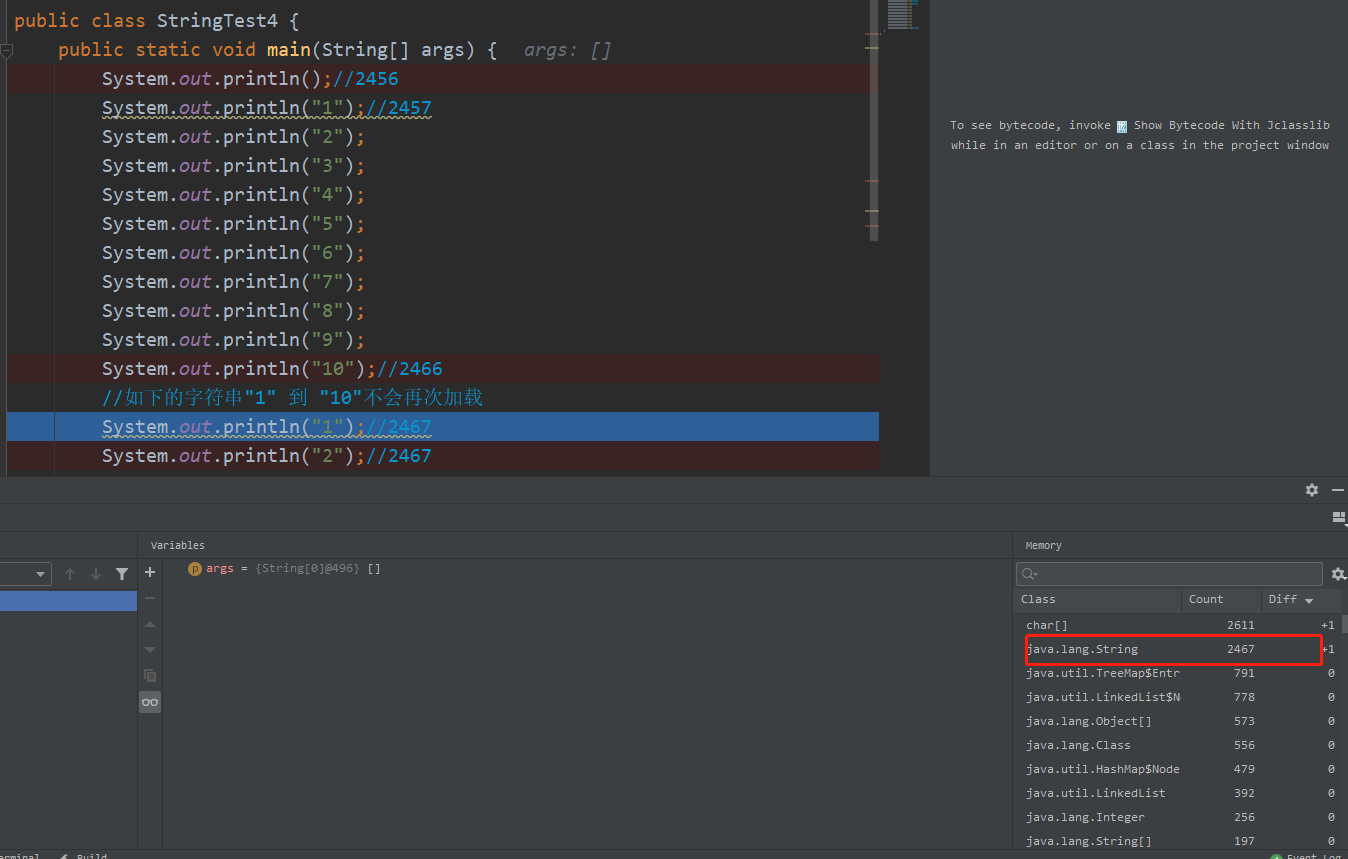This screenshot has height=859, width=1348.
Task: Select the char[] row in the Memory table
Action: click(1177, 625)
